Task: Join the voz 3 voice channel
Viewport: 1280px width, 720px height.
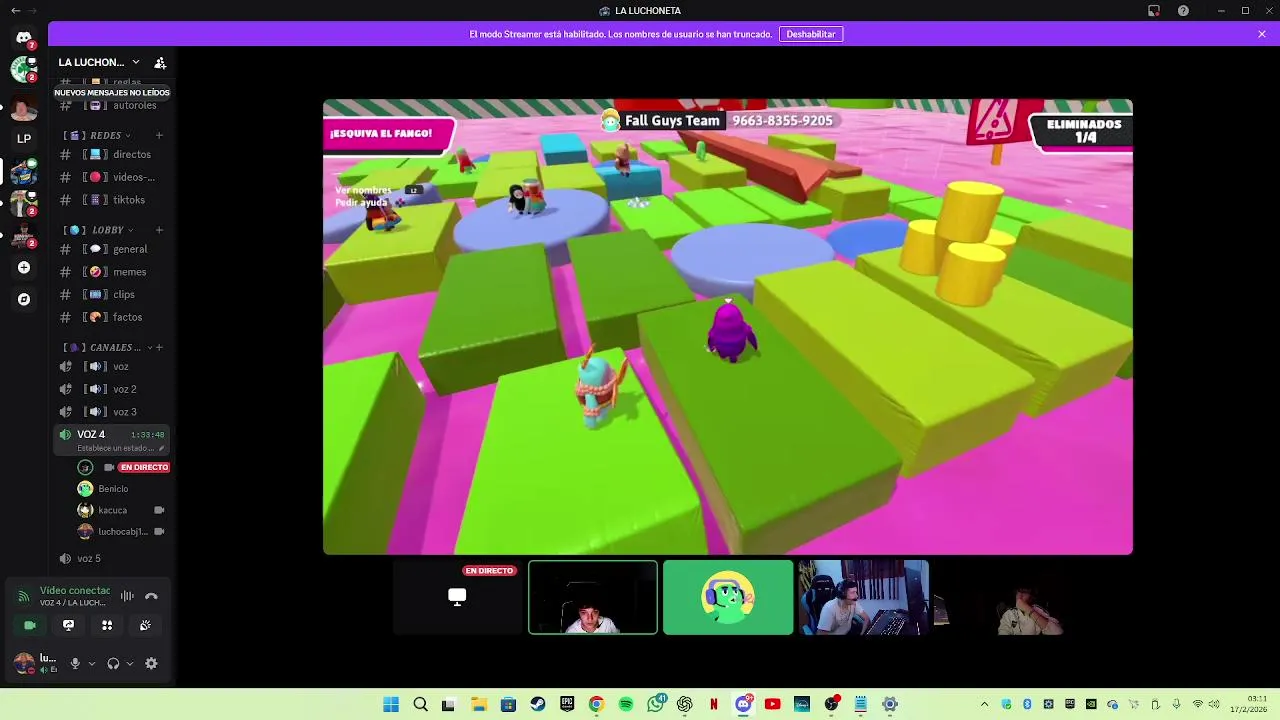Action: click(112, 412)
